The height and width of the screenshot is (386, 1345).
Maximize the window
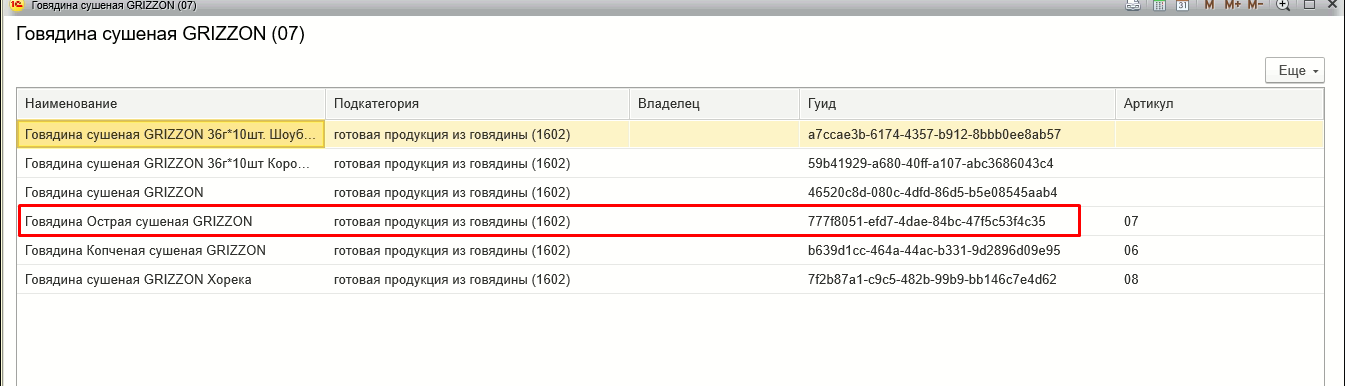pos(1309,5)
